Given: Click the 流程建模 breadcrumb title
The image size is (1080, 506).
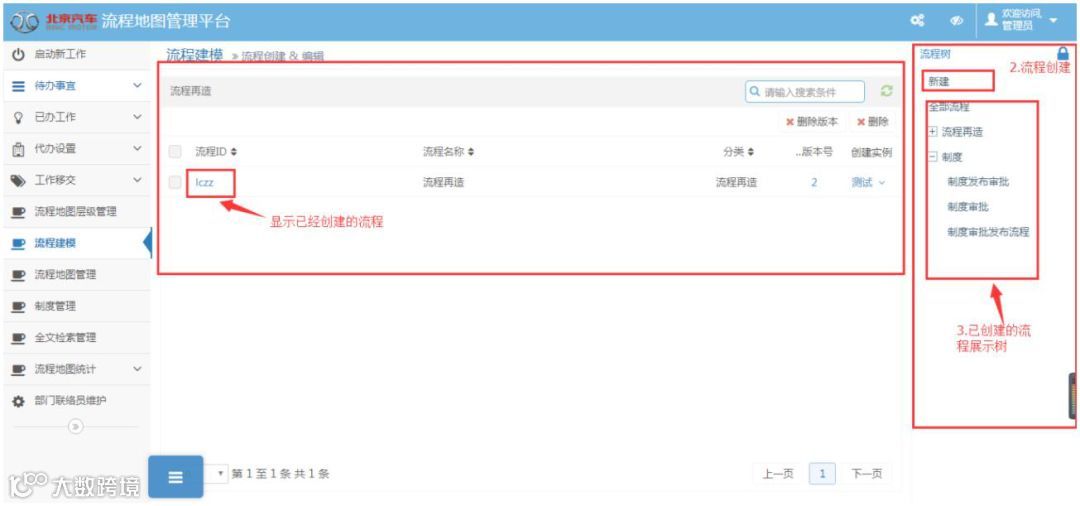Looking at the screenshot, I should tap(195, 55).
